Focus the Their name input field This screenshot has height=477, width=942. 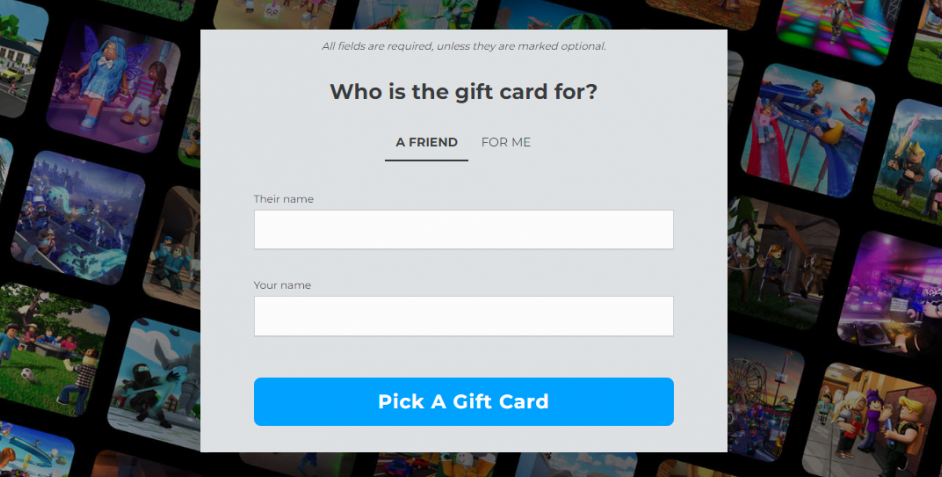click(464, 229)
